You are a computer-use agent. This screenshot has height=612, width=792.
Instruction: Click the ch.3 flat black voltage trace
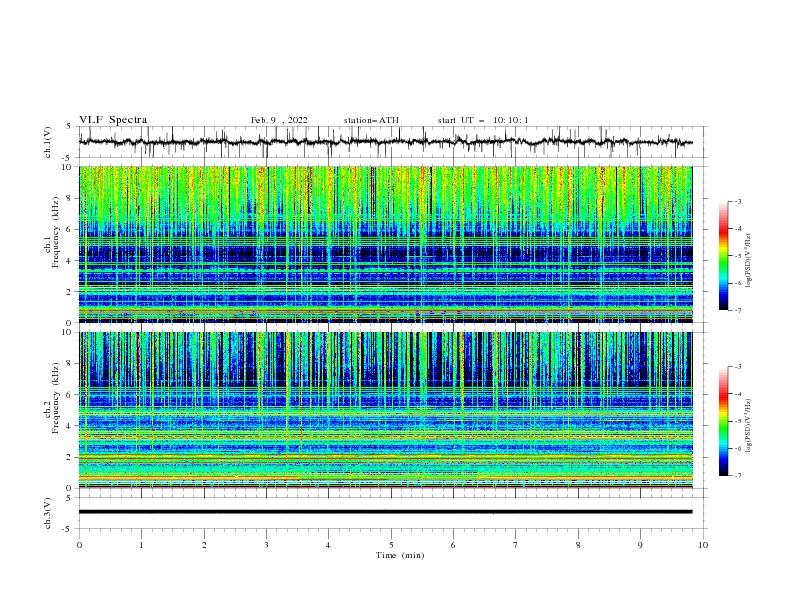(x=385, y=512)
